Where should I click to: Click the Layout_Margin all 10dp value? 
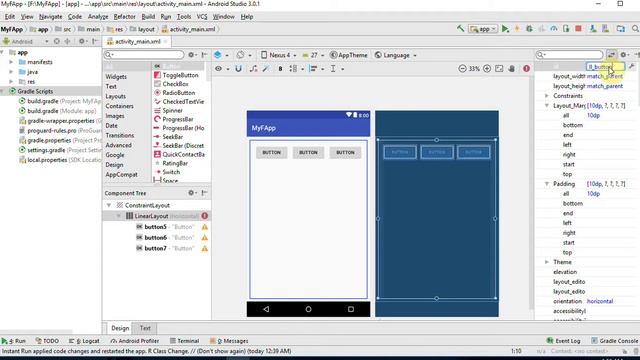(x=593, y=116)
